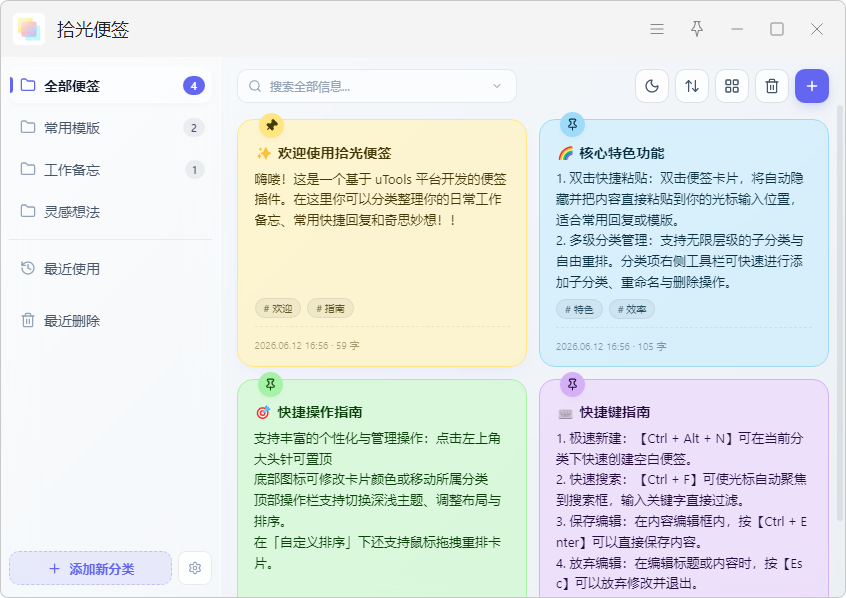Image resolution: width=846 pixels, height=598 pixels.
Task: Click the 欢迎使用拾光便签 note title
Action: click(x=335, y=153)
